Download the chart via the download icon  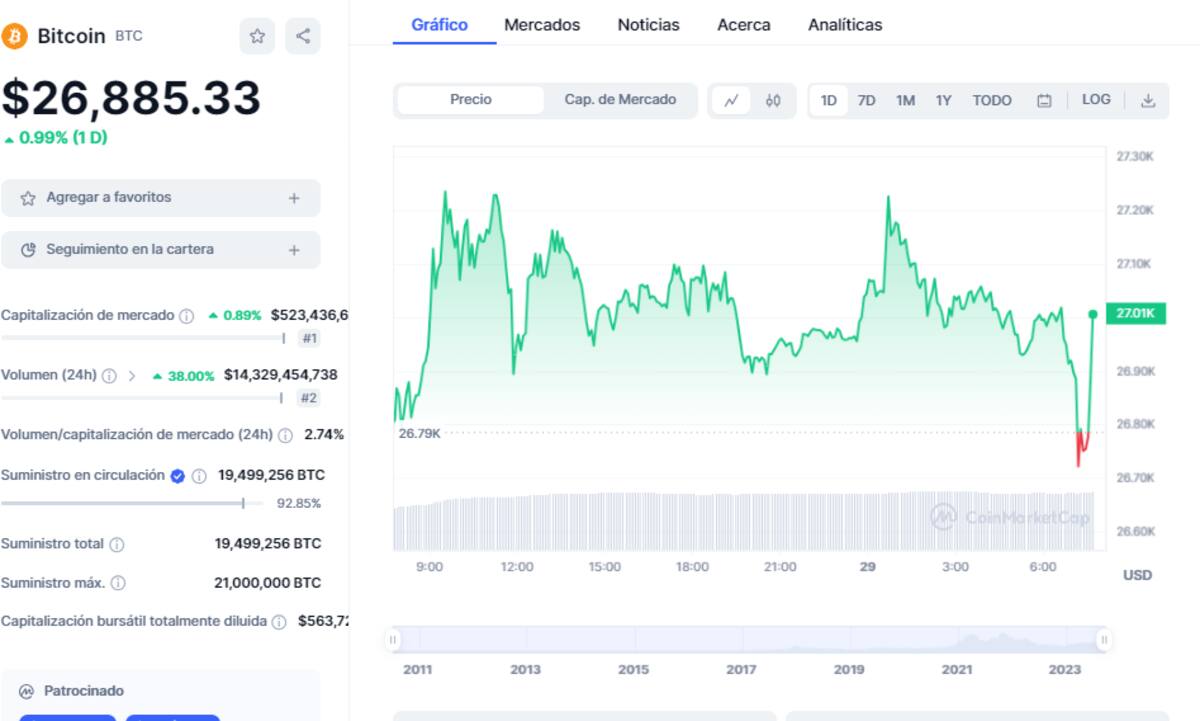pyautogui.click(x=1148, y=100)
